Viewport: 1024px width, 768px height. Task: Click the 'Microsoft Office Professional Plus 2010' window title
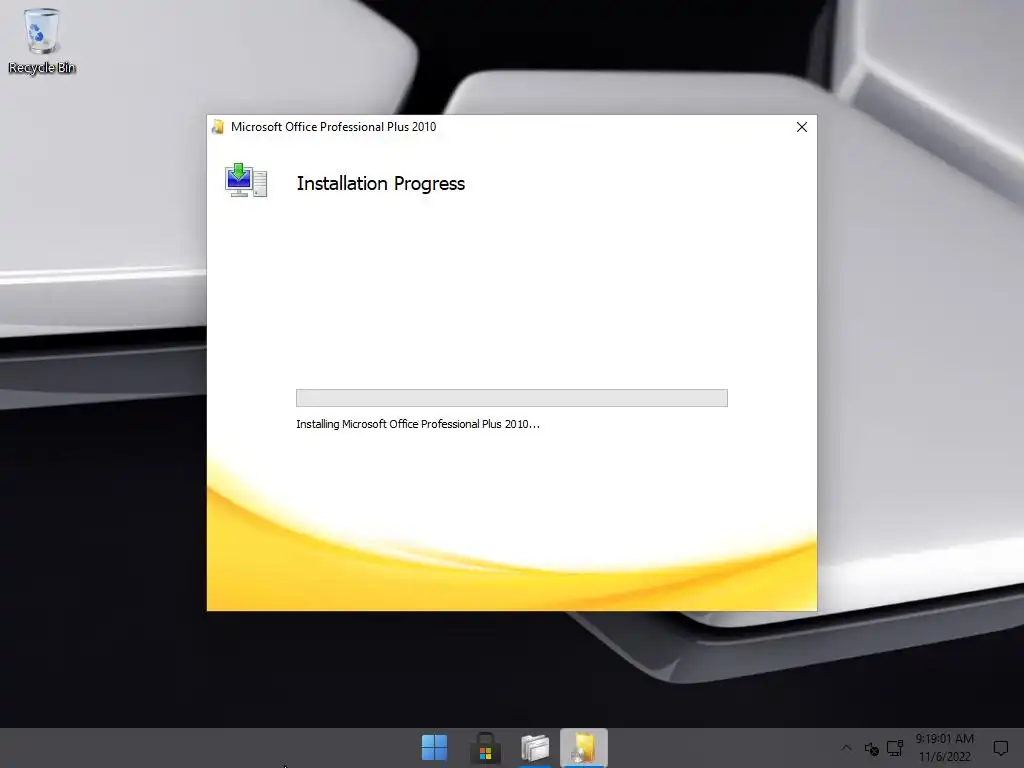pos(333,127)
